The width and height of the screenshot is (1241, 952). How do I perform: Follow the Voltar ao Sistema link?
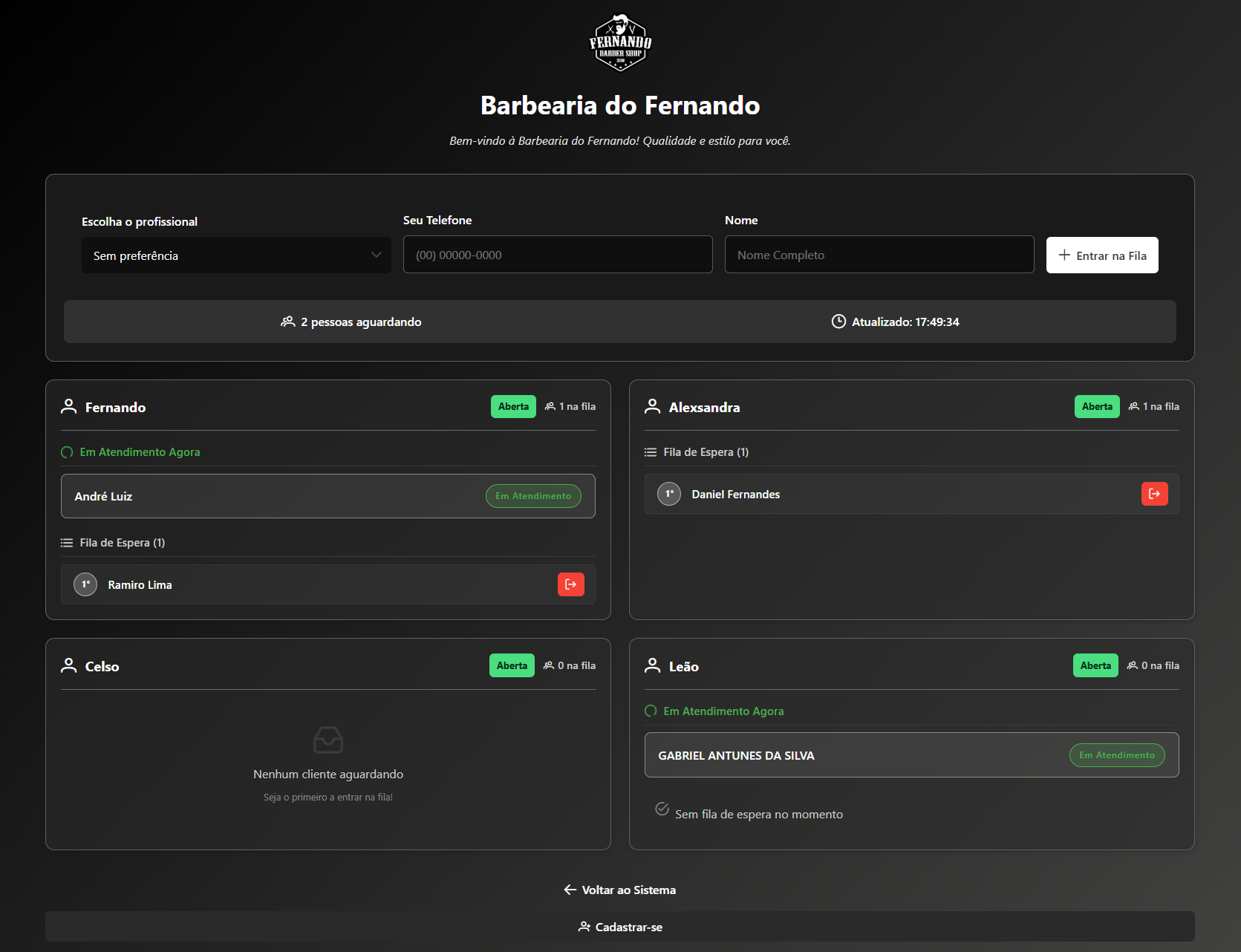tap(620, 890)
